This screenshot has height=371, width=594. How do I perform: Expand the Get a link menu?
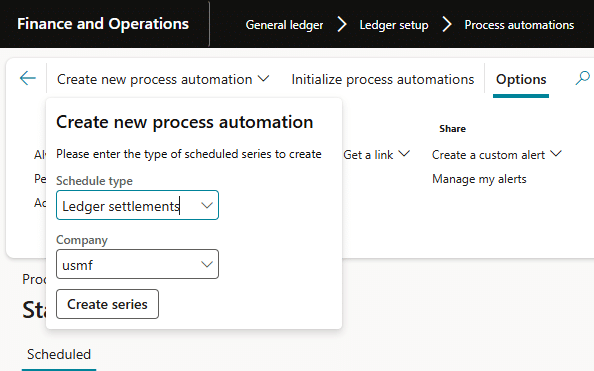[376, 155]
